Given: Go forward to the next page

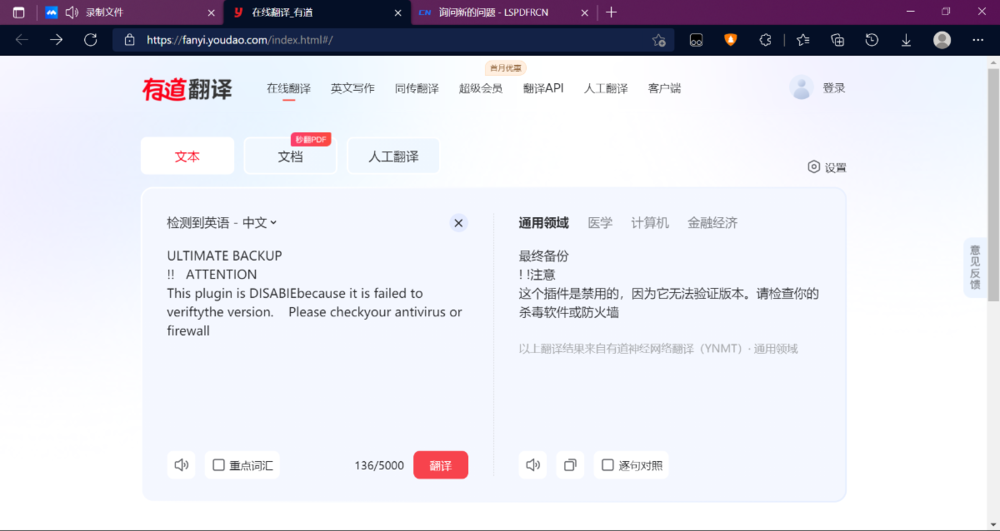Looking at the screenshot, I should click(56, 40).
